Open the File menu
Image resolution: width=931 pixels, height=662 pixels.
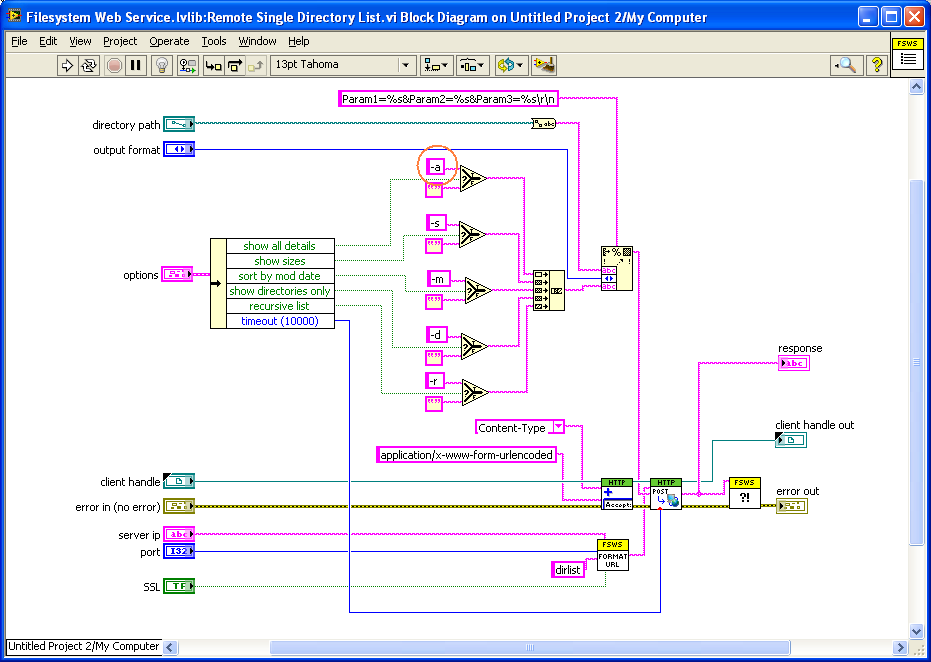click(20, 41)
